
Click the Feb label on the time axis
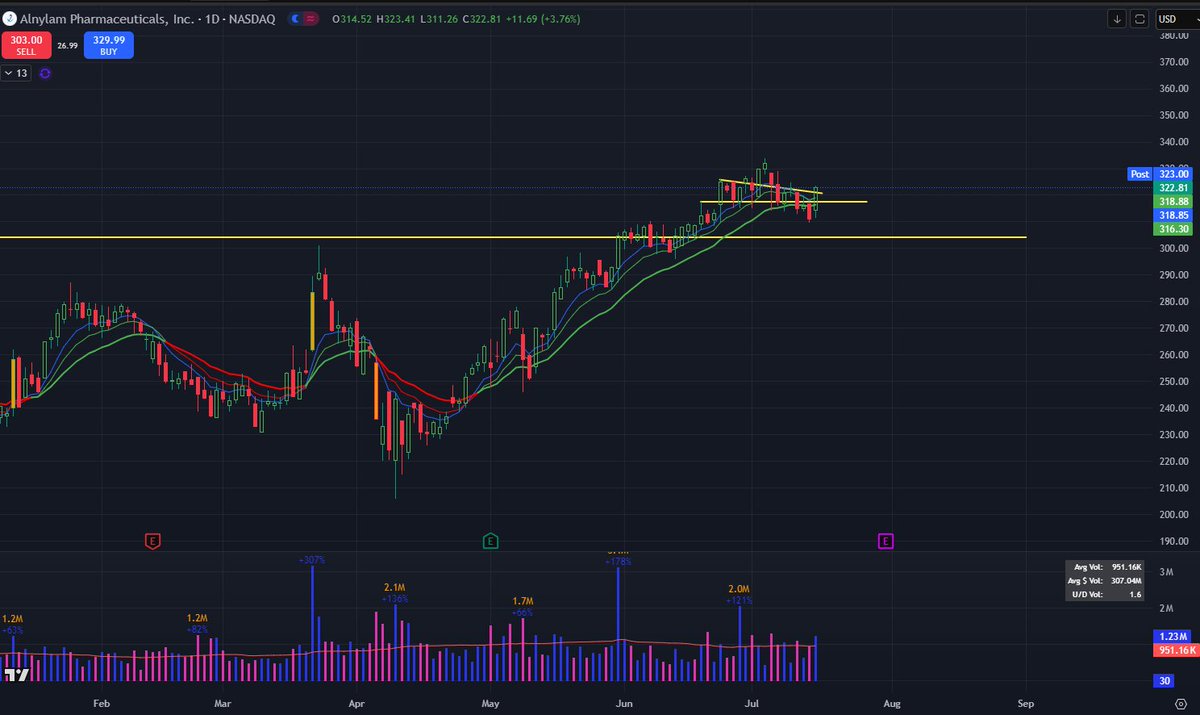tap(101, 703)
